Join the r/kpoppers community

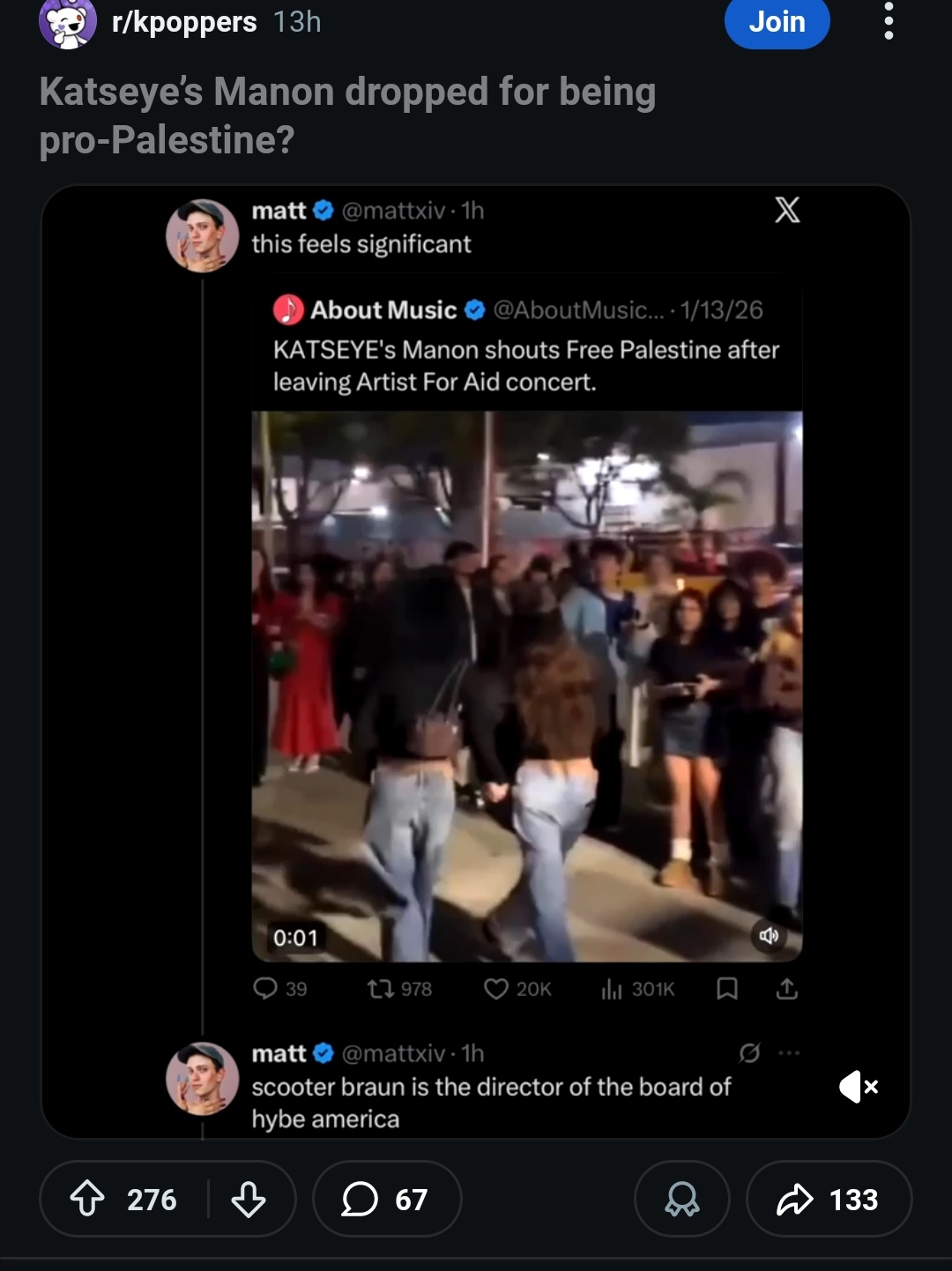(x=777, y=22)
